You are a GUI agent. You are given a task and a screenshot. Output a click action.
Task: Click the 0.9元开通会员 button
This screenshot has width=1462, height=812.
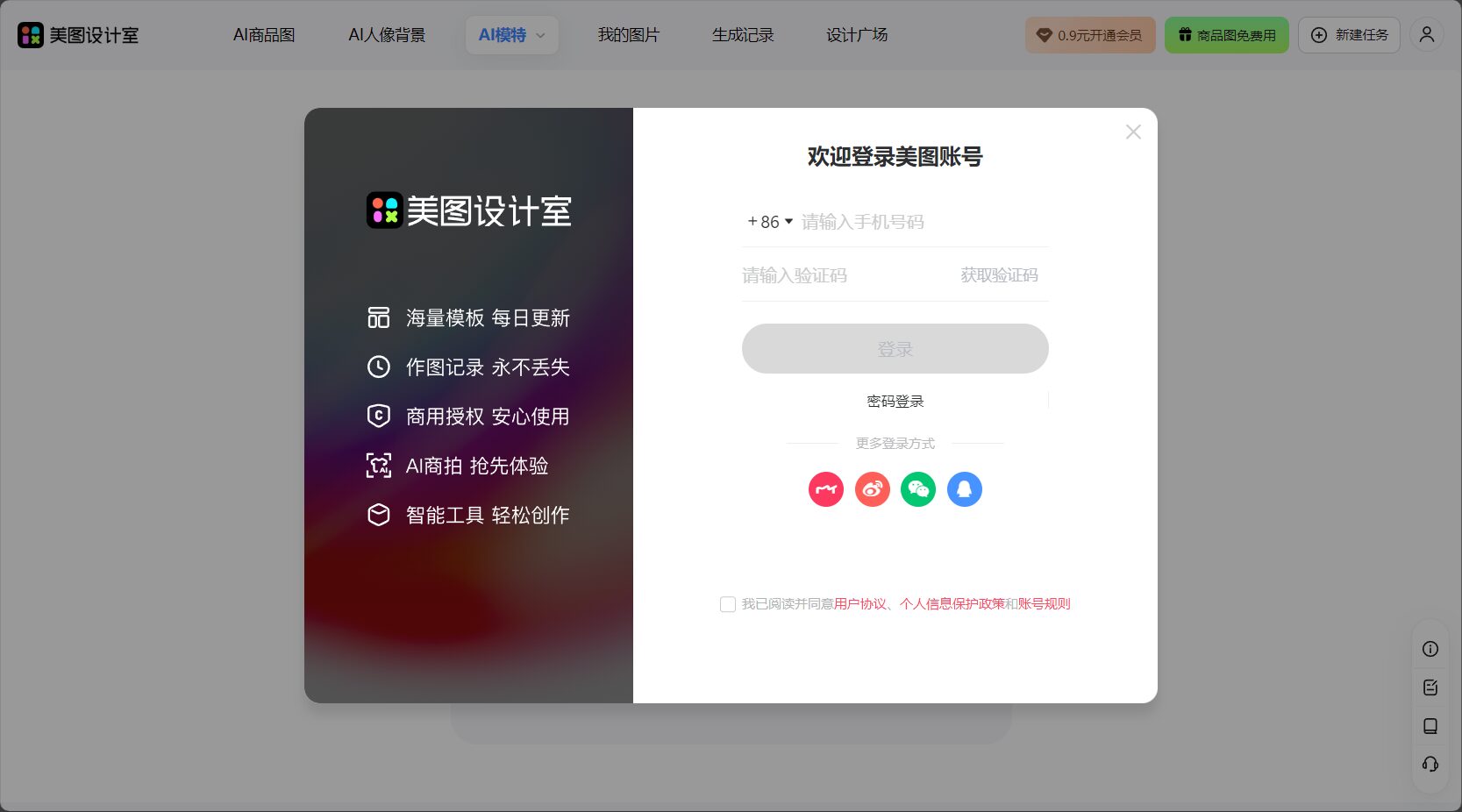pos(1090,35)
